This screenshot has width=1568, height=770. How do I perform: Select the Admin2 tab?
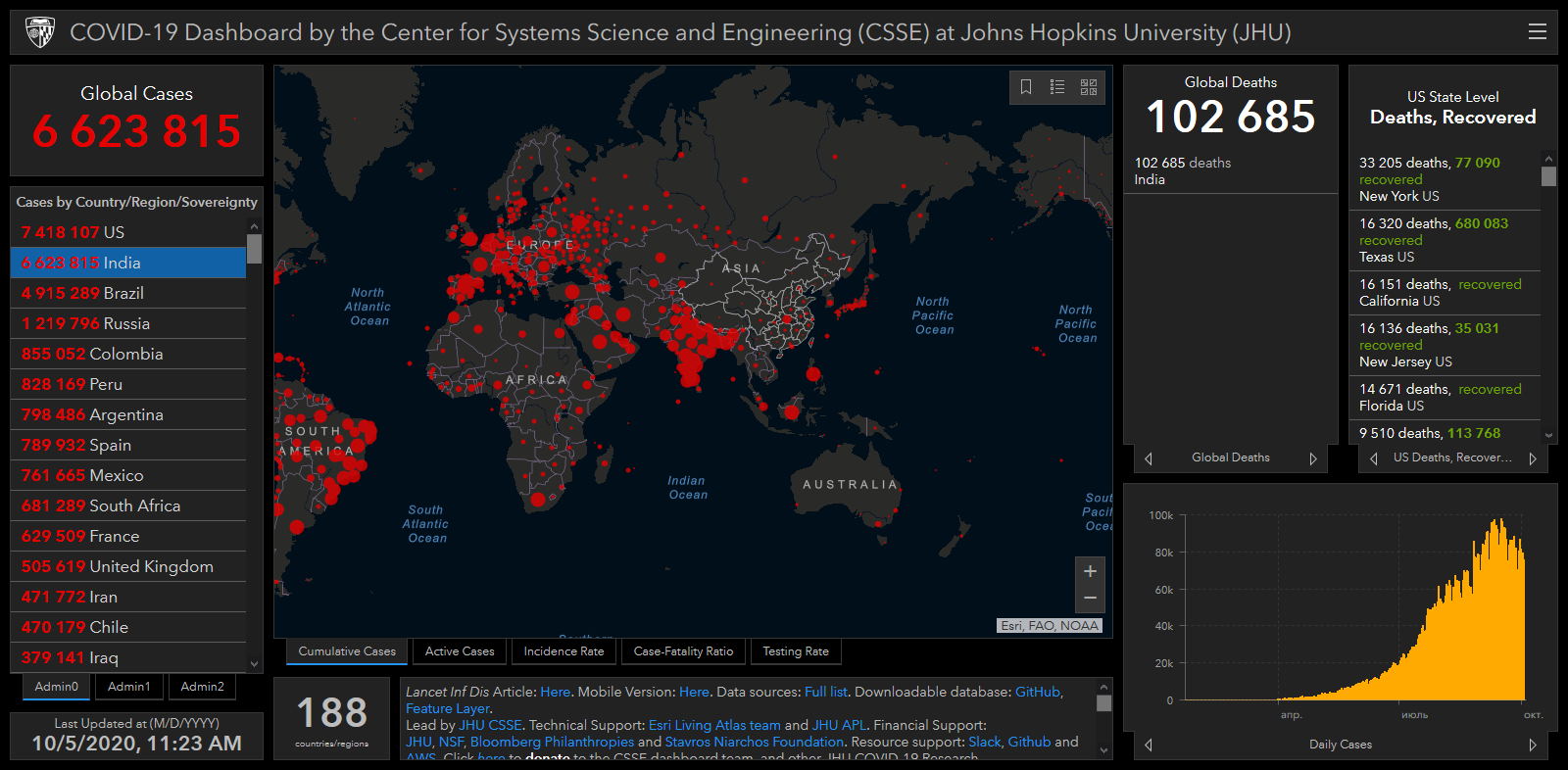[202, 687]
